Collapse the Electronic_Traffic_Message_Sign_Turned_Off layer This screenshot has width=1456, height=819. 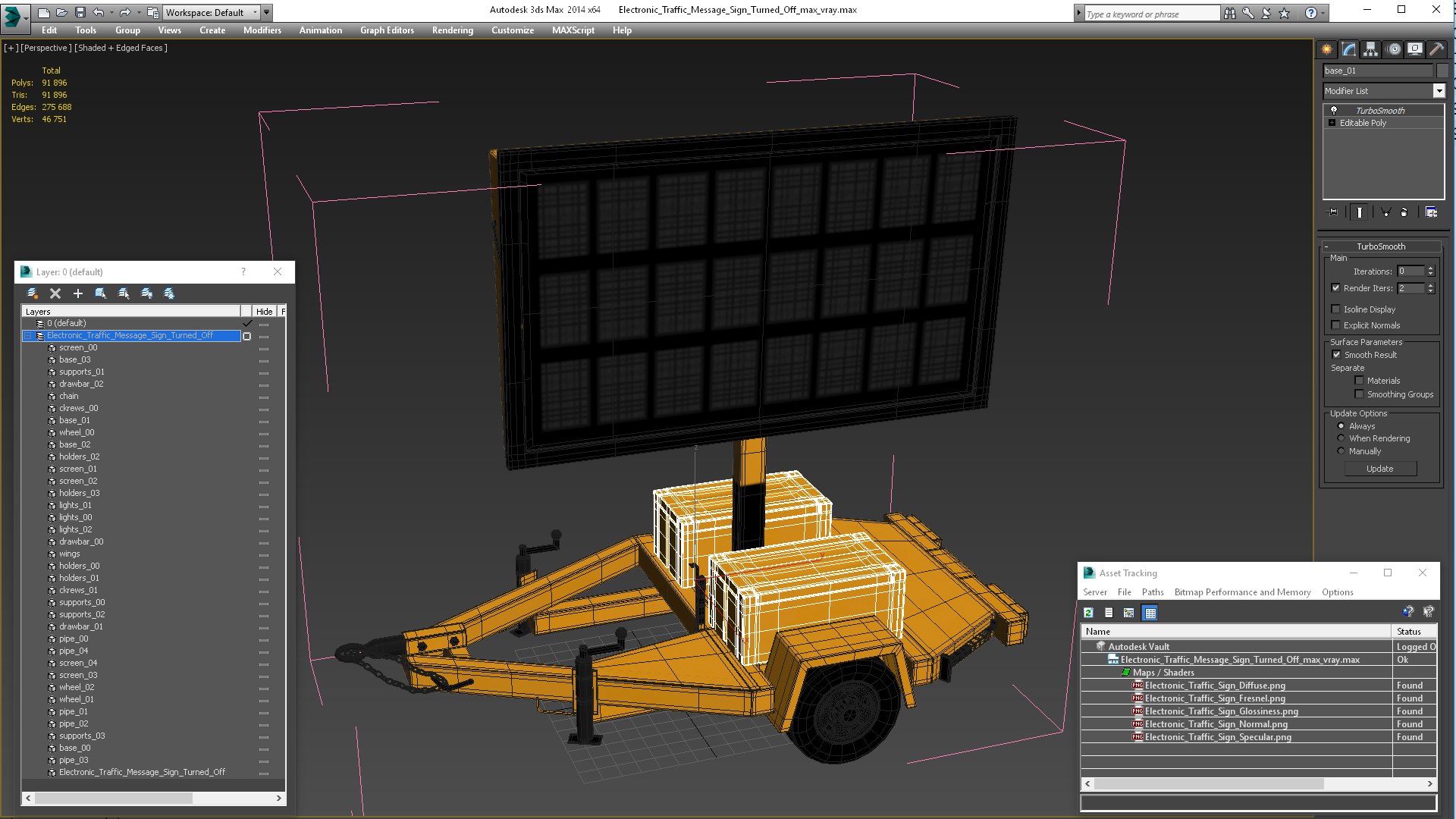pos(28,336)
